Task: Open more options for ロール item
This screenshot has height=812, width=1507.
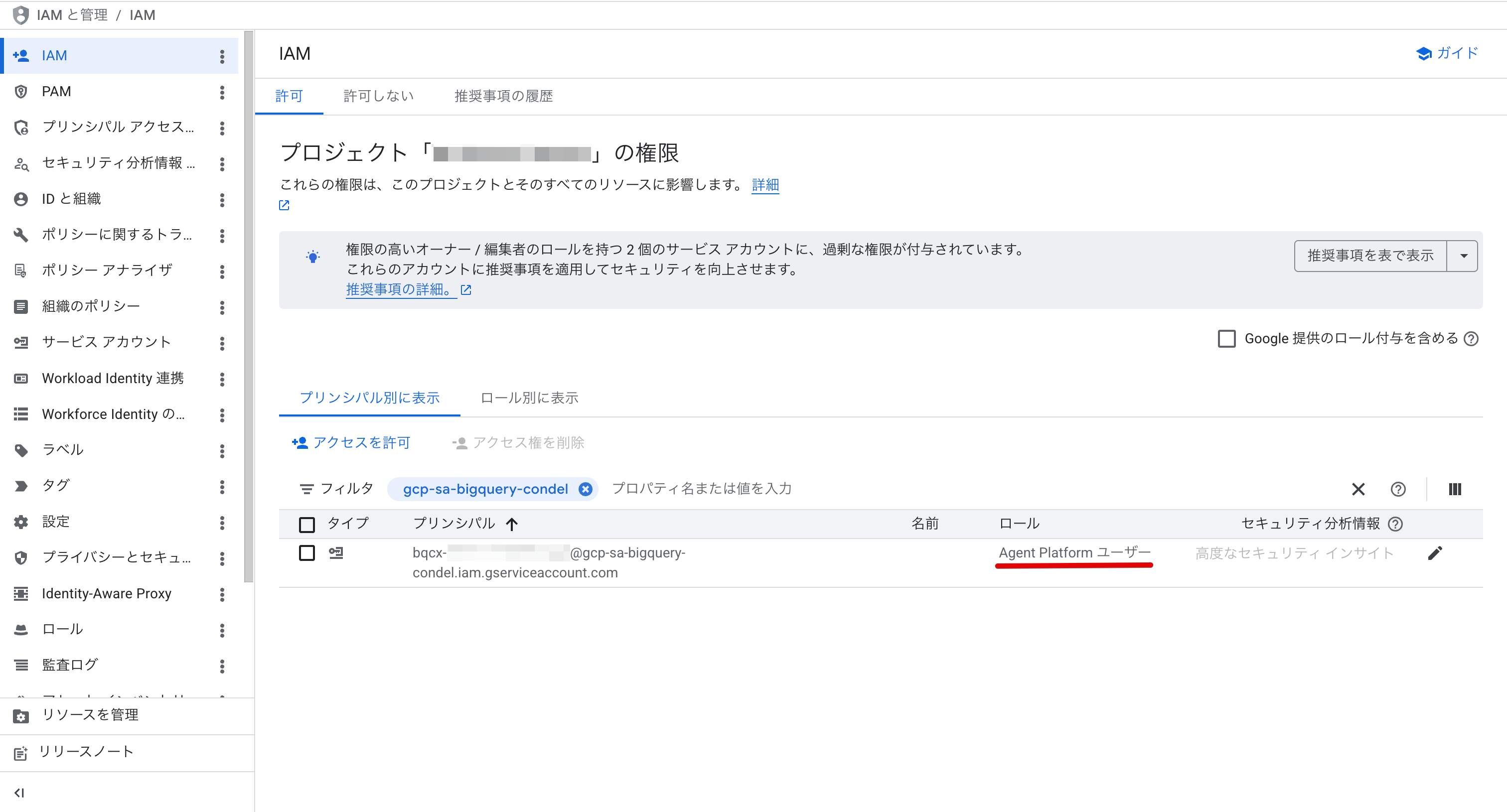Action: coord(222,630)
